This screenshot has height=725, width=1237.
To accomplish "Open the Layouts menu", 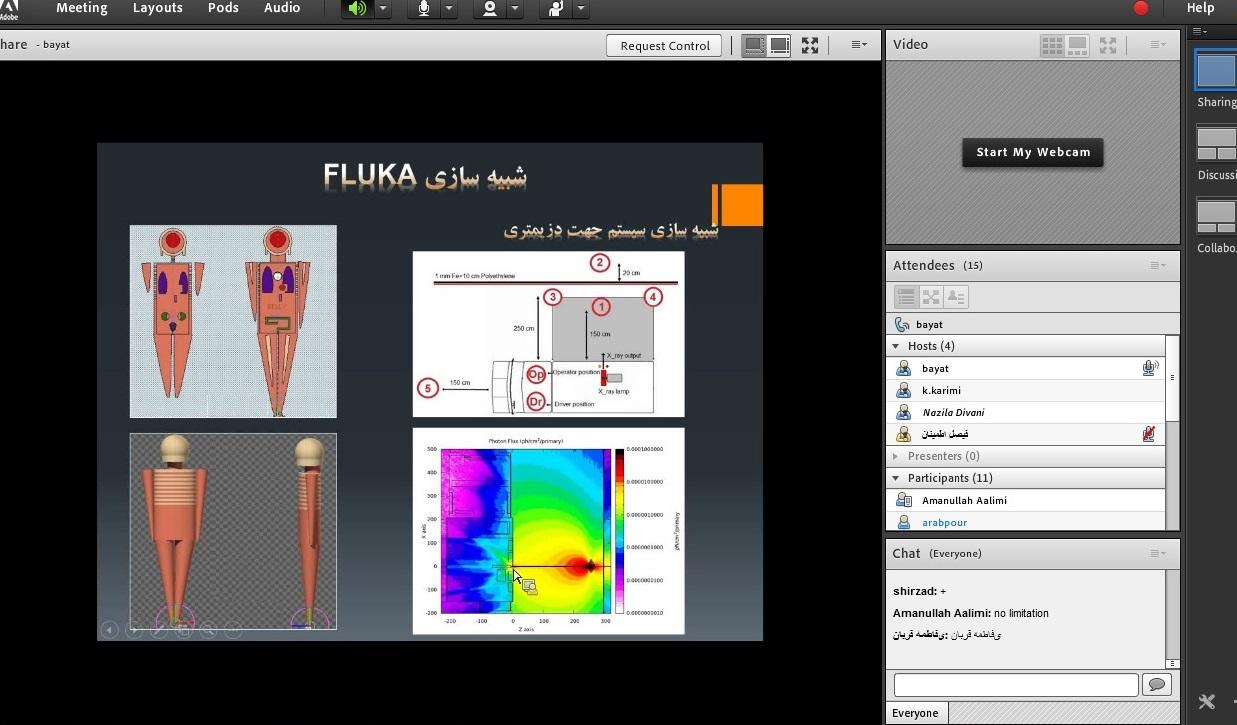I will click(x=158, y=8).
